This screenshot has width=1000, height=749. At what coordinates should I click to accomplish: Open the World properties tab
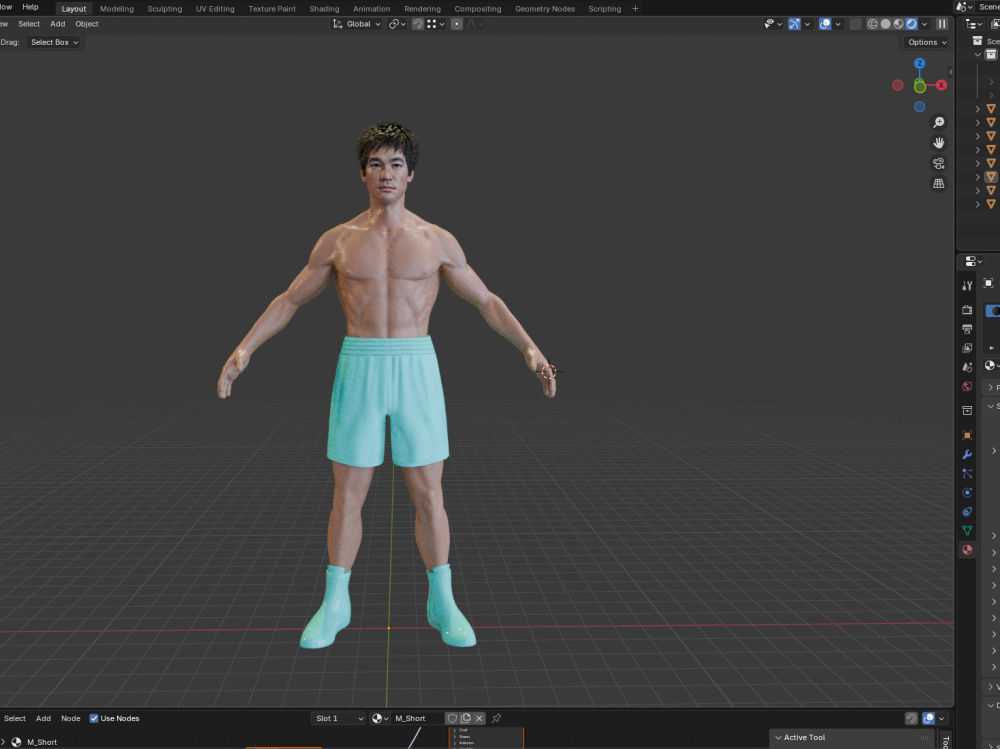(967, 386)
